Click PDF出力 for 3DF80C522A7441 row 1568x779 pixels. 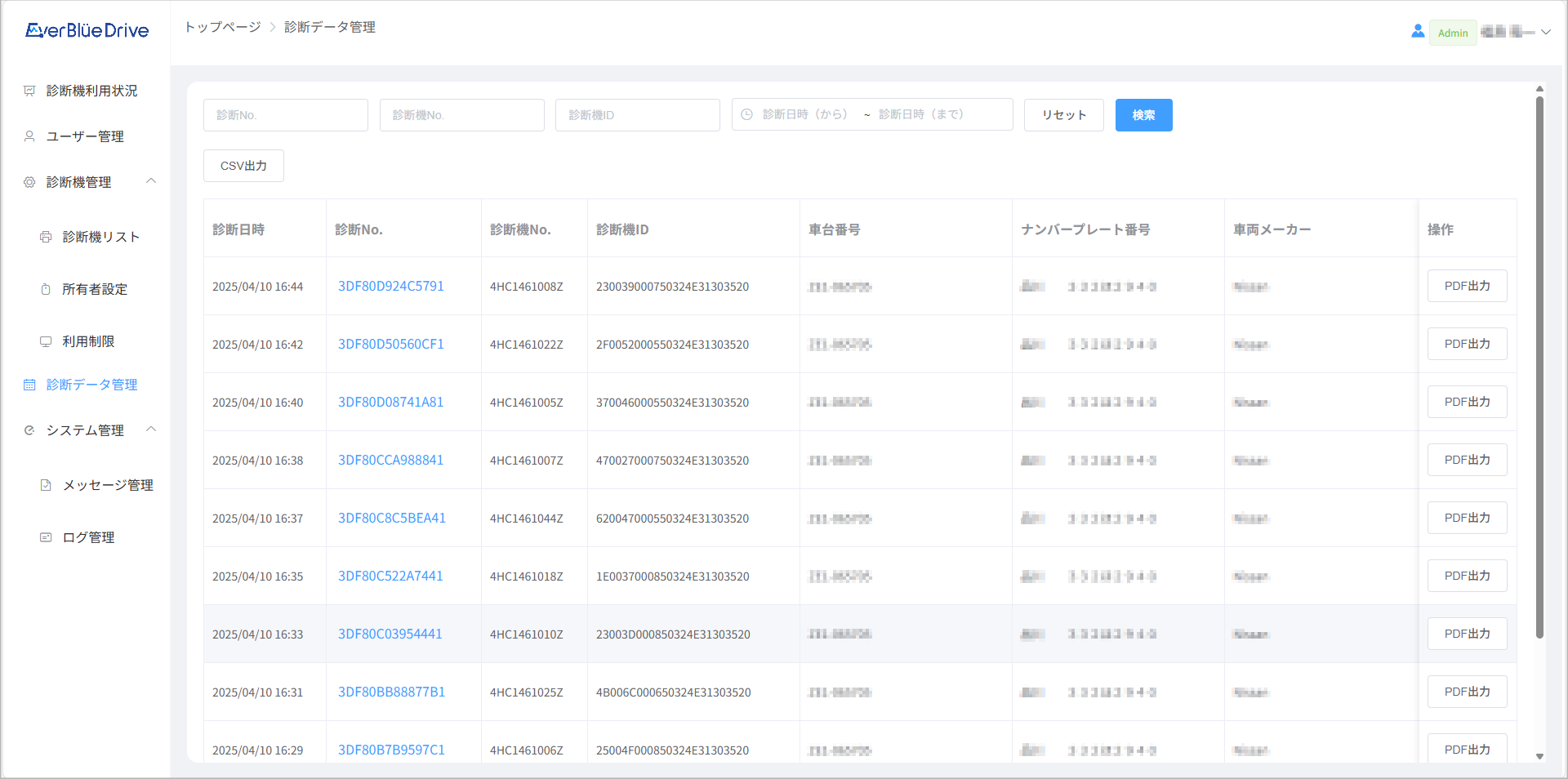click(x=1467, y=576)
